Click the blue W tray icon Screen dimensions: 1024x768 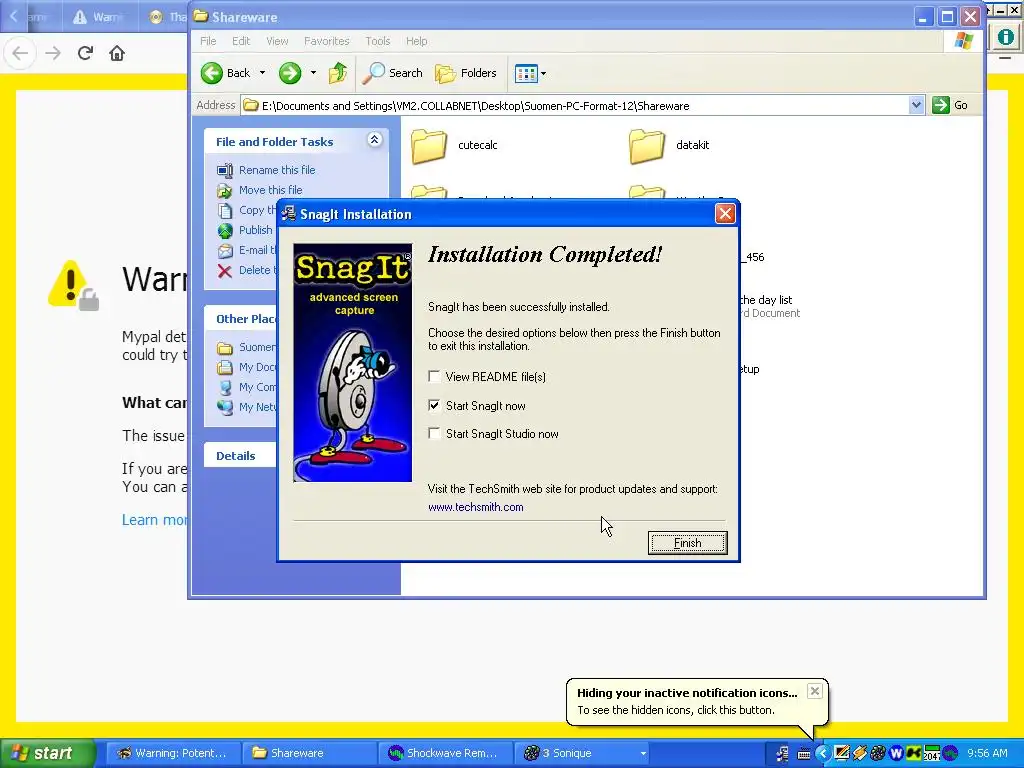tap(896, 754)
